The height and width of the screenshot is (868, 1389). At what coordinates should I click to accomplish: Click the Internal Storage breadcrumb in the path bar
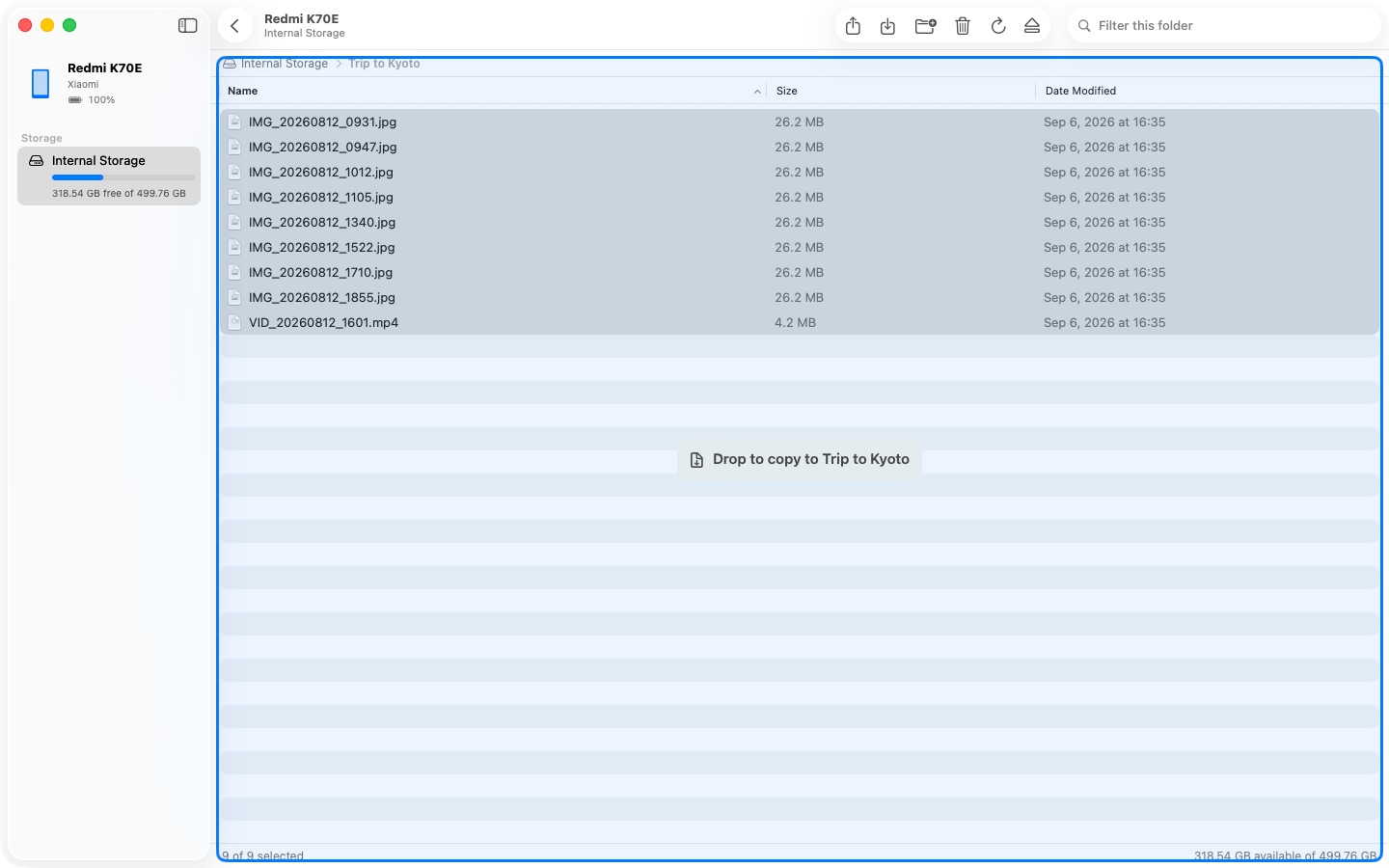[285, 64]
